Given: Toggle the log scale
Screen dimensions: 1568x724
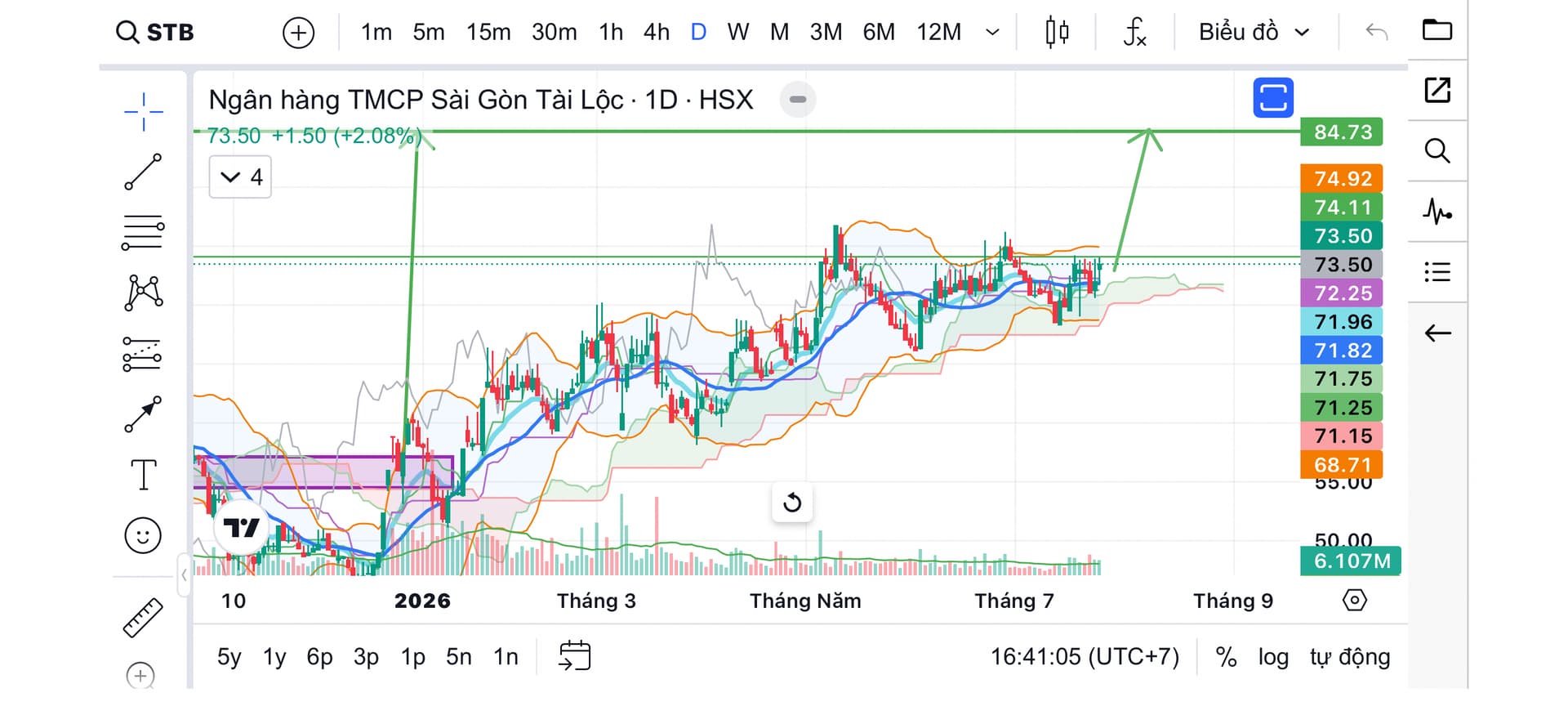Looking at the screenshot, I should pos(1273,657).
